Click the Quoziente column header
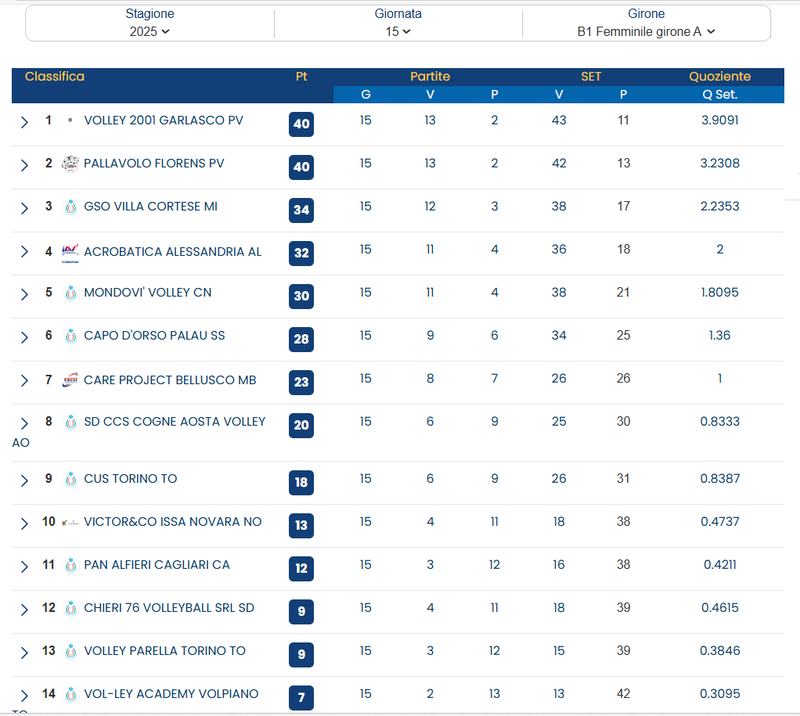The width and height of the screenshot is (800, 716). click(x=719, y=77)
